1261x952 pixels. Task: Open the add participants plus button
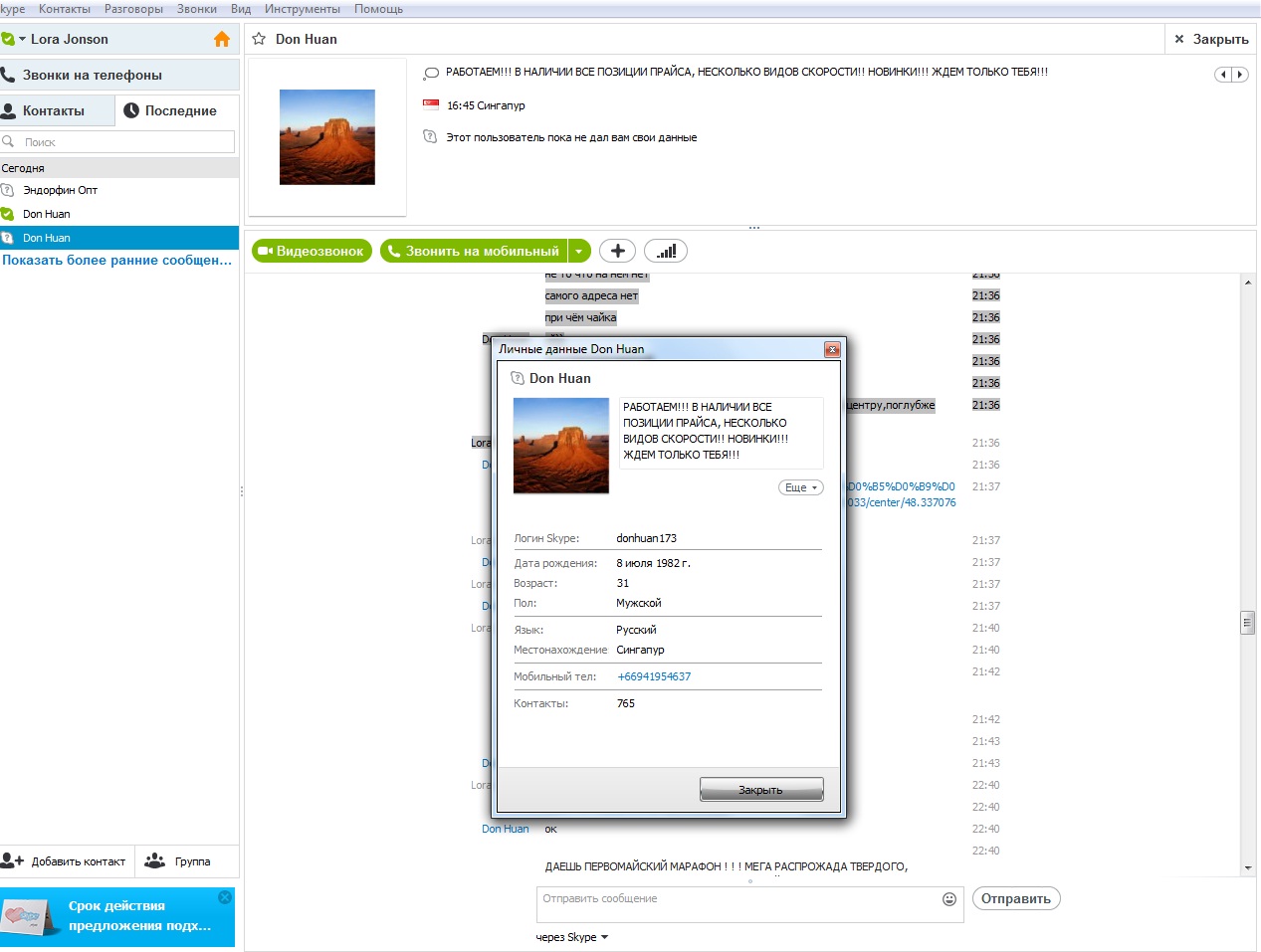click(x=617, y=251)
